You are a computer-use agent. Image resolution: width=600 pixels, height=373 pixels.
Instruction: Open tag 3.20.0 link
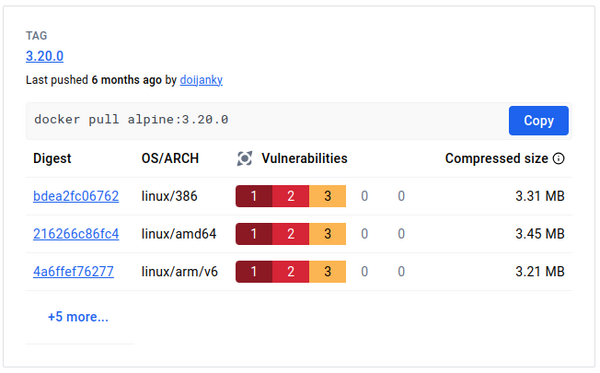44,56
